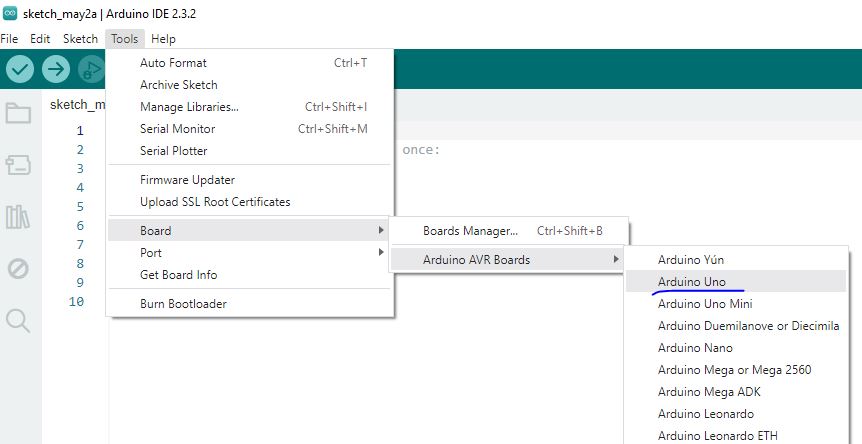Select Firmware Updater menu entry
Screen dimensions: 862x444
(250, 180)
